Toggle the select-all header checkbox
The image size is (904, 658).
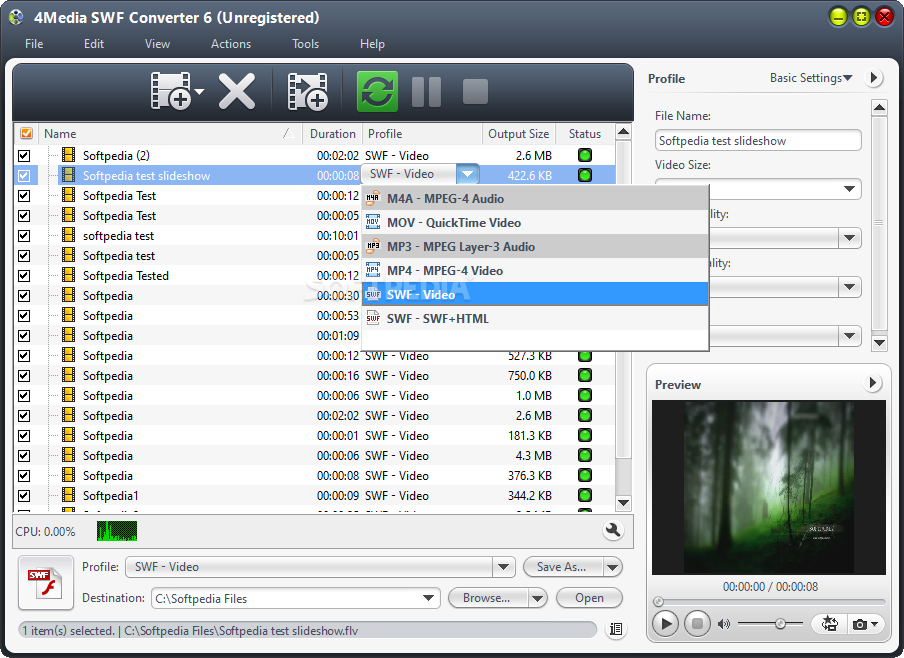26,133
